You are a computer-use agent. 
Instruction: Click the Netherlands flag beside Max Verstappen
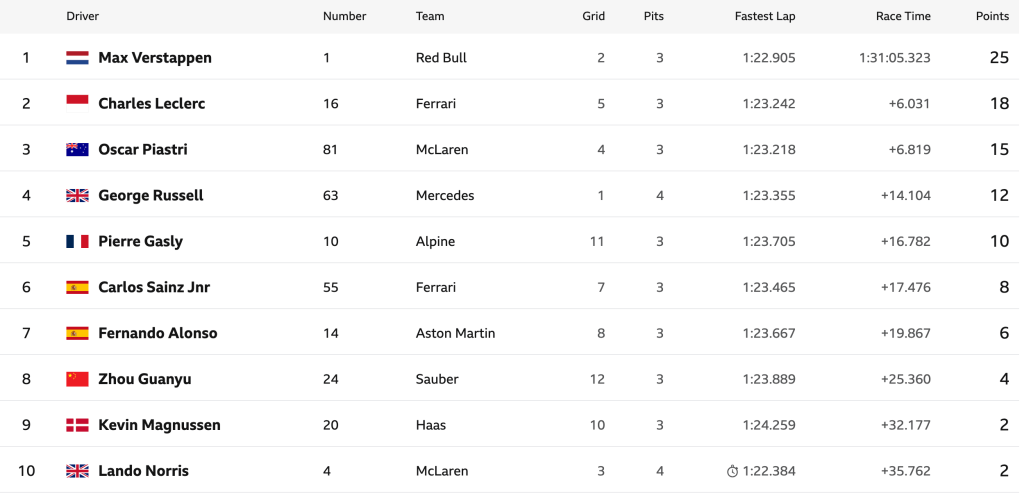[x=77, y=58]
